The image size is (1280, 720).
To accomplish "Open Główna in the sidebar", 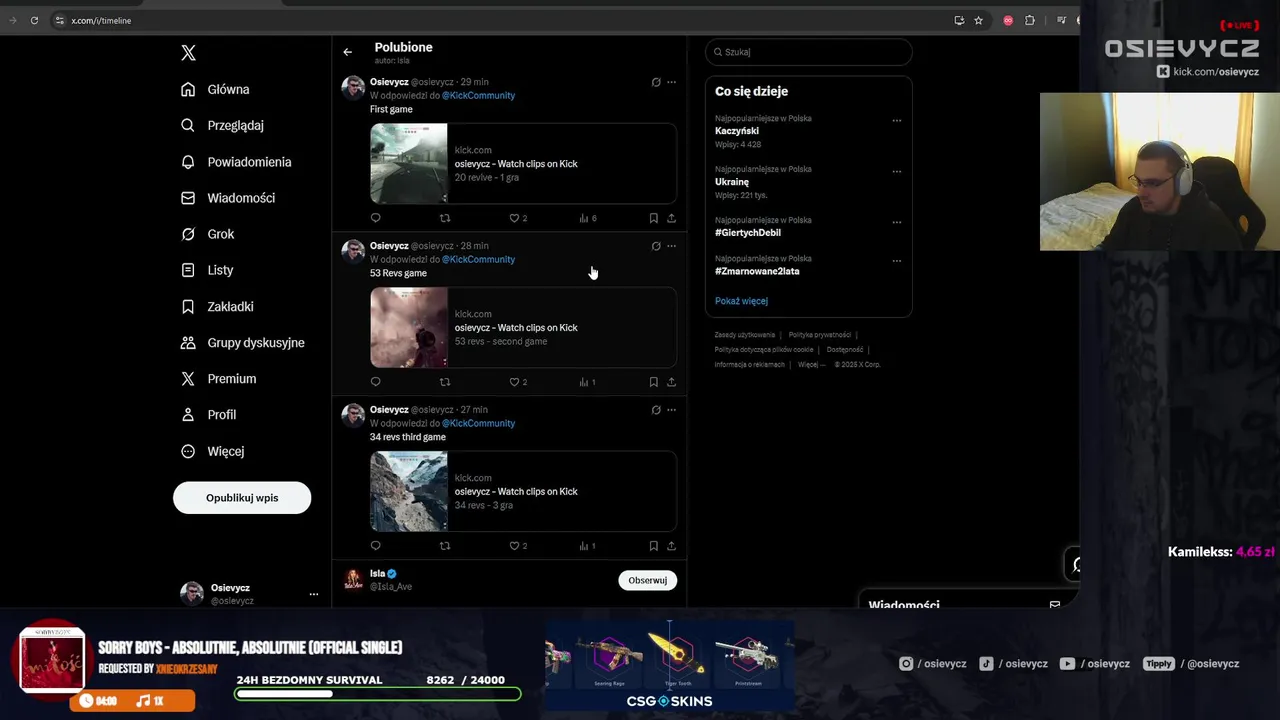I will pyautogui.click(x=215, y=90).
